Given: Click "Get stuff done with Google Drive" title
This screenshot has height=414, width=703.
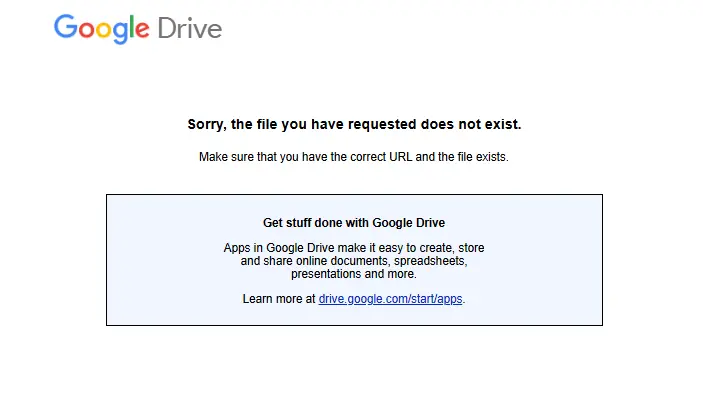Looking at the screenshot, I should 354,223.
